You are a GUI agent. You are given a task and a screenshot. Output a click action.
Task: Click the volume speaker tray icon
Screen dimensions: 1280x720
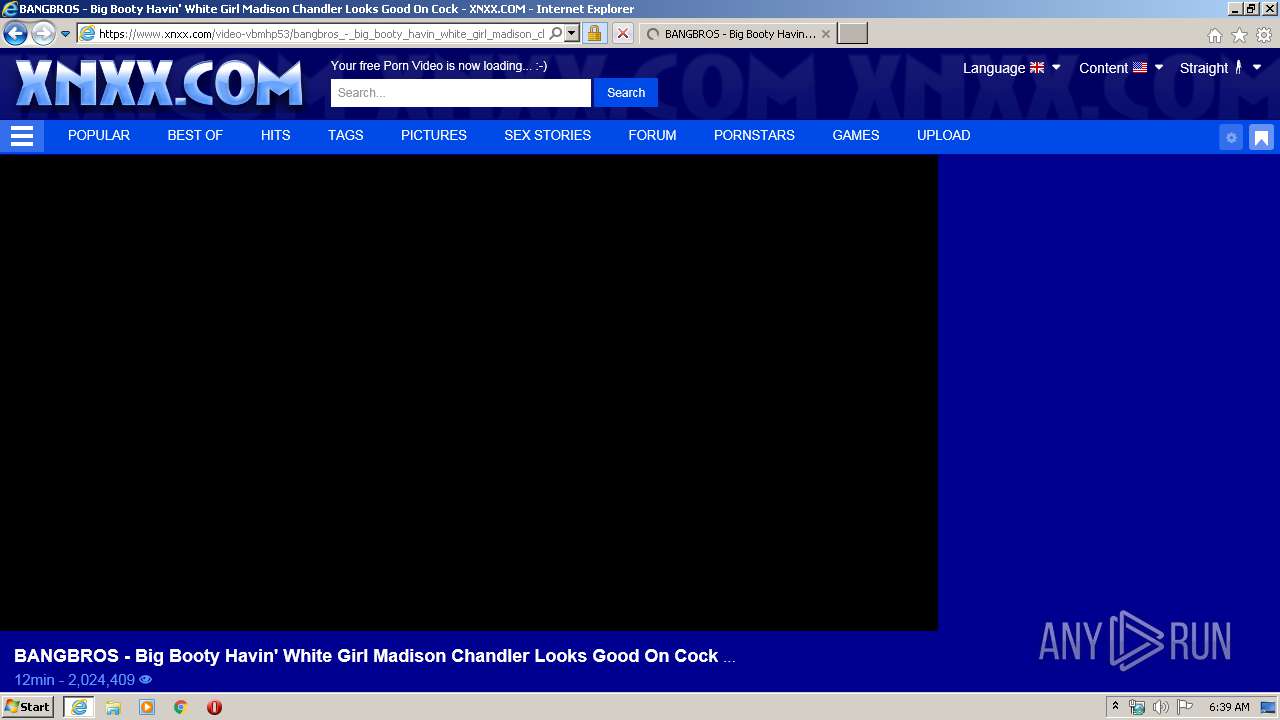1160,707
